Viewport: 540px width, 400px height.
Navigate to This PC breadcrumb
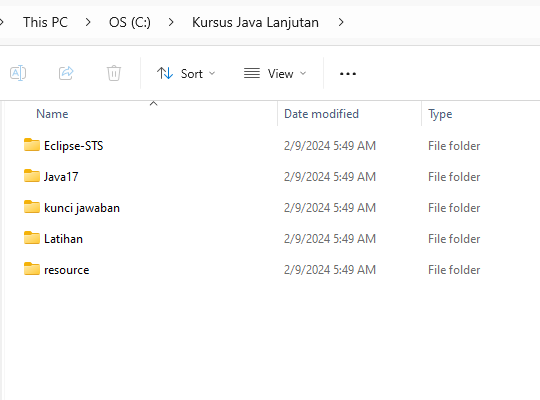tap(45, 22)
